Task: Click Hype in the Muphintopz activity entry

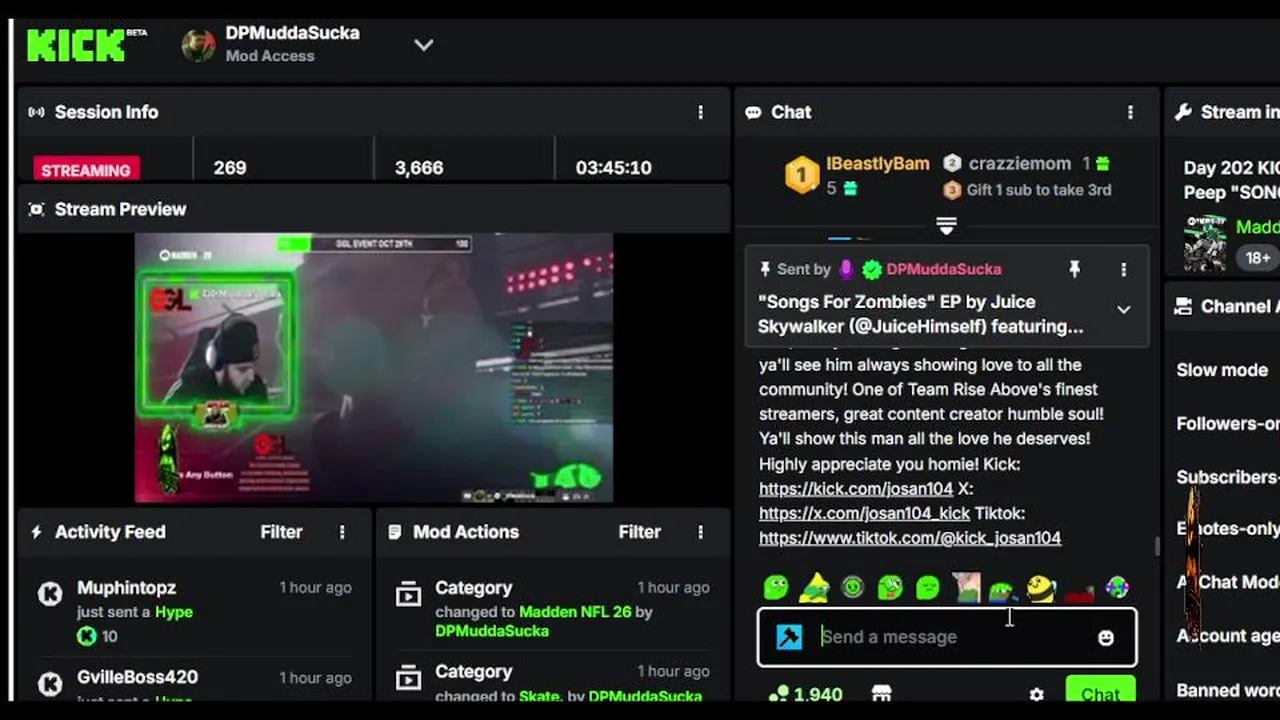Action: point(173,612)
